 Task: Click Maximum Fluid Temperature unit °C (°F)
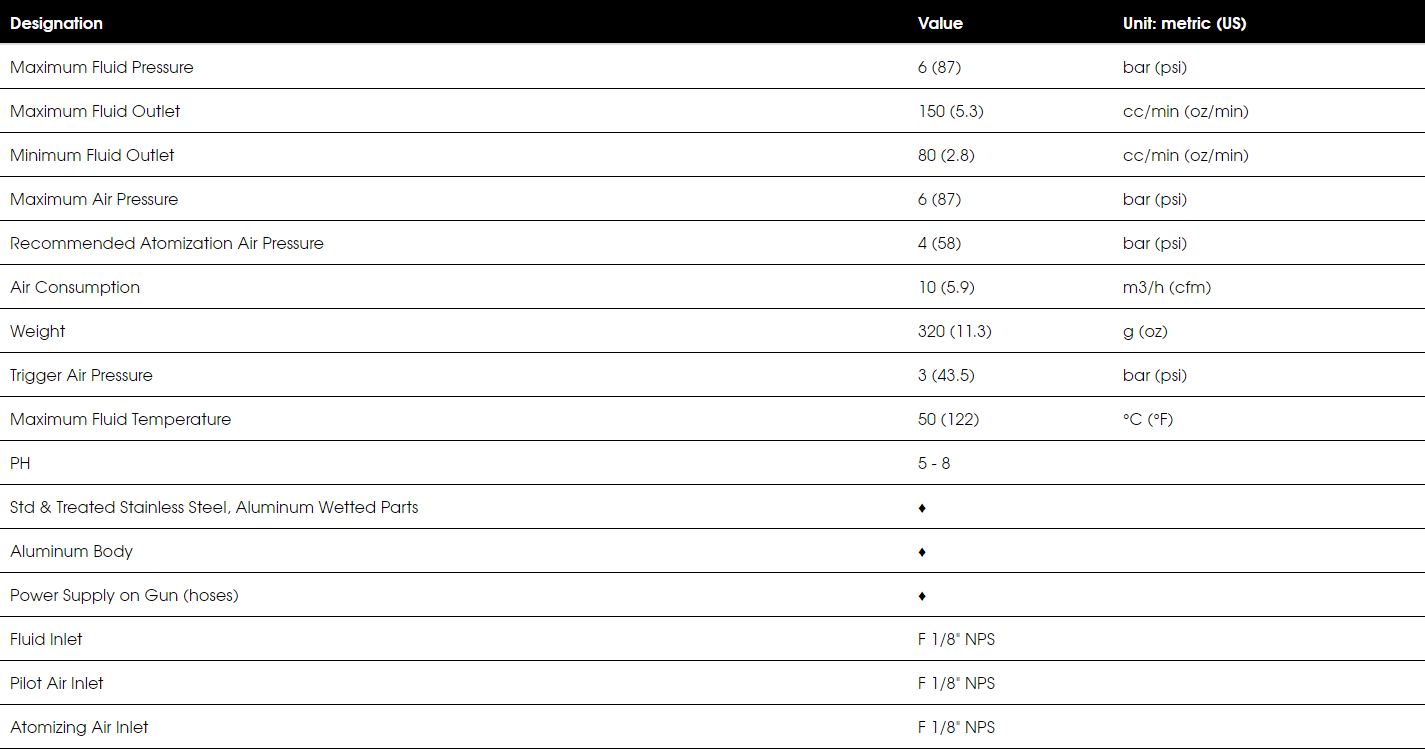(x=1148, y=419)
